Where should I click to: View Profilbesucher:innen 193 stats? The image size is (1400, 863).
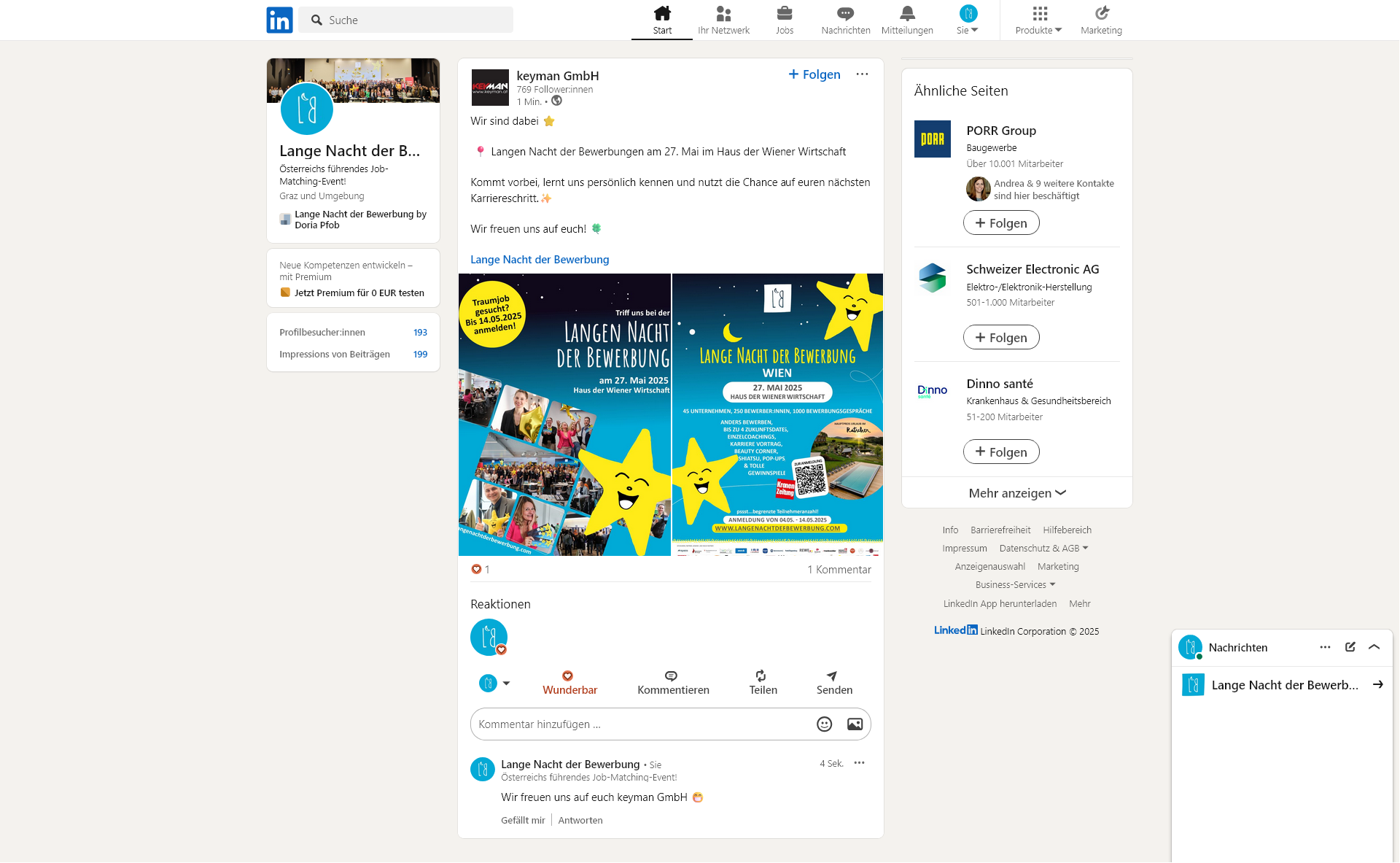click(353, 332)
